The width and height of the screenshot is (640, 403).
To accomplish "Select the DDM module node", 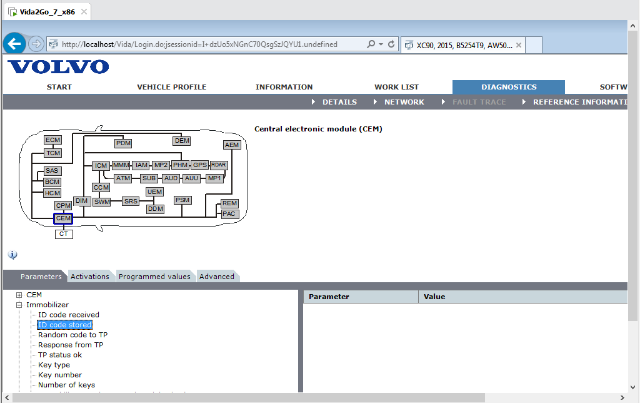I will pyautogui.click(x=156, y=209).
